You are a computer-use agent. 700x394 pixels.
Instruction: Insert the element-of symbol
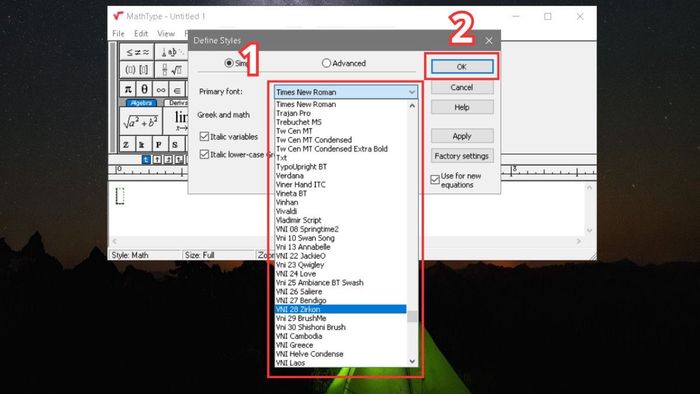(177, 89)
